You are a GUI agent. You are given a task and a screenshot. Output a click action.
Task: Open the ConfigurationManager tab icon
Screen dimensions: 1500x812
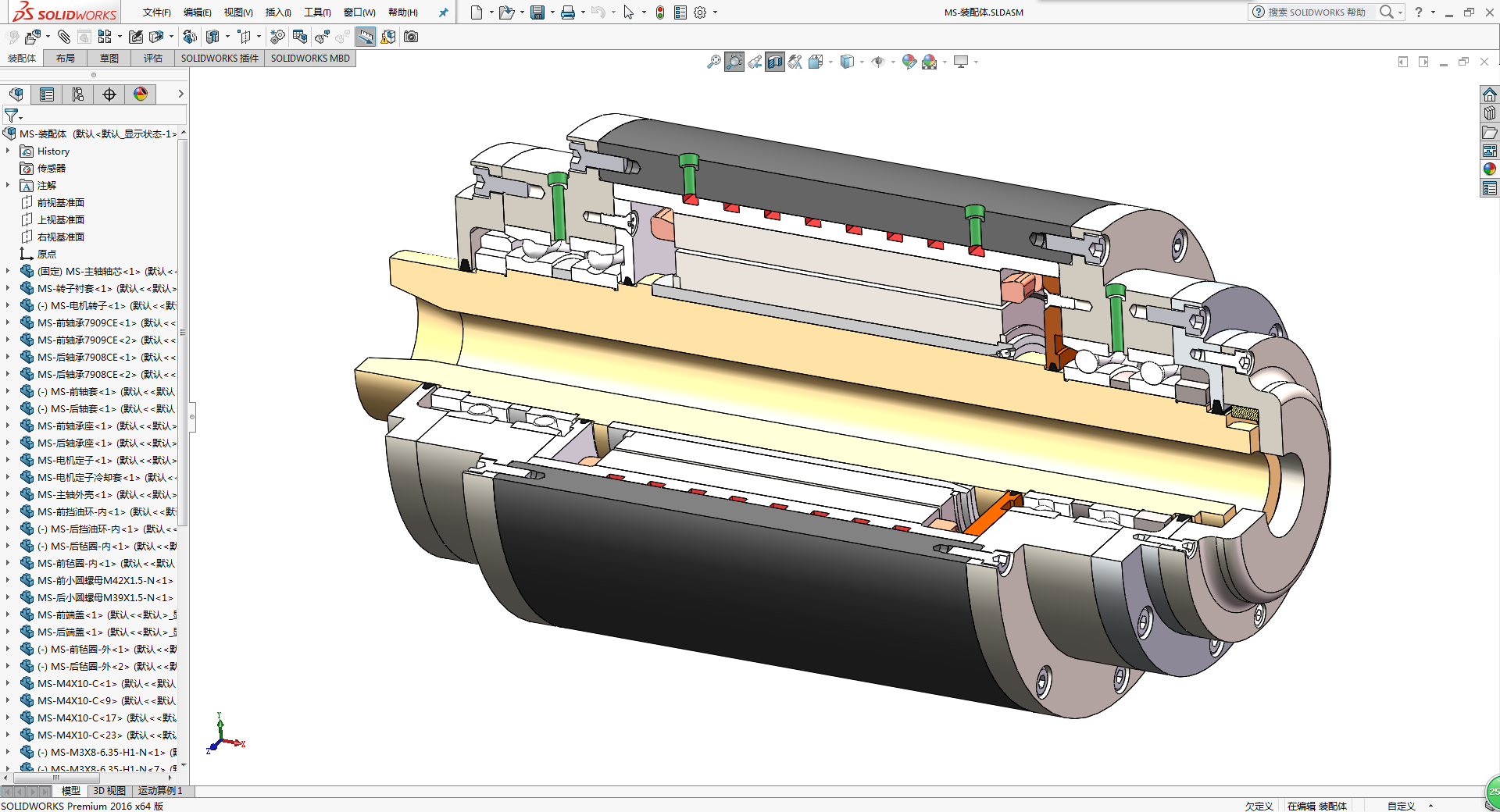(78, 94)
